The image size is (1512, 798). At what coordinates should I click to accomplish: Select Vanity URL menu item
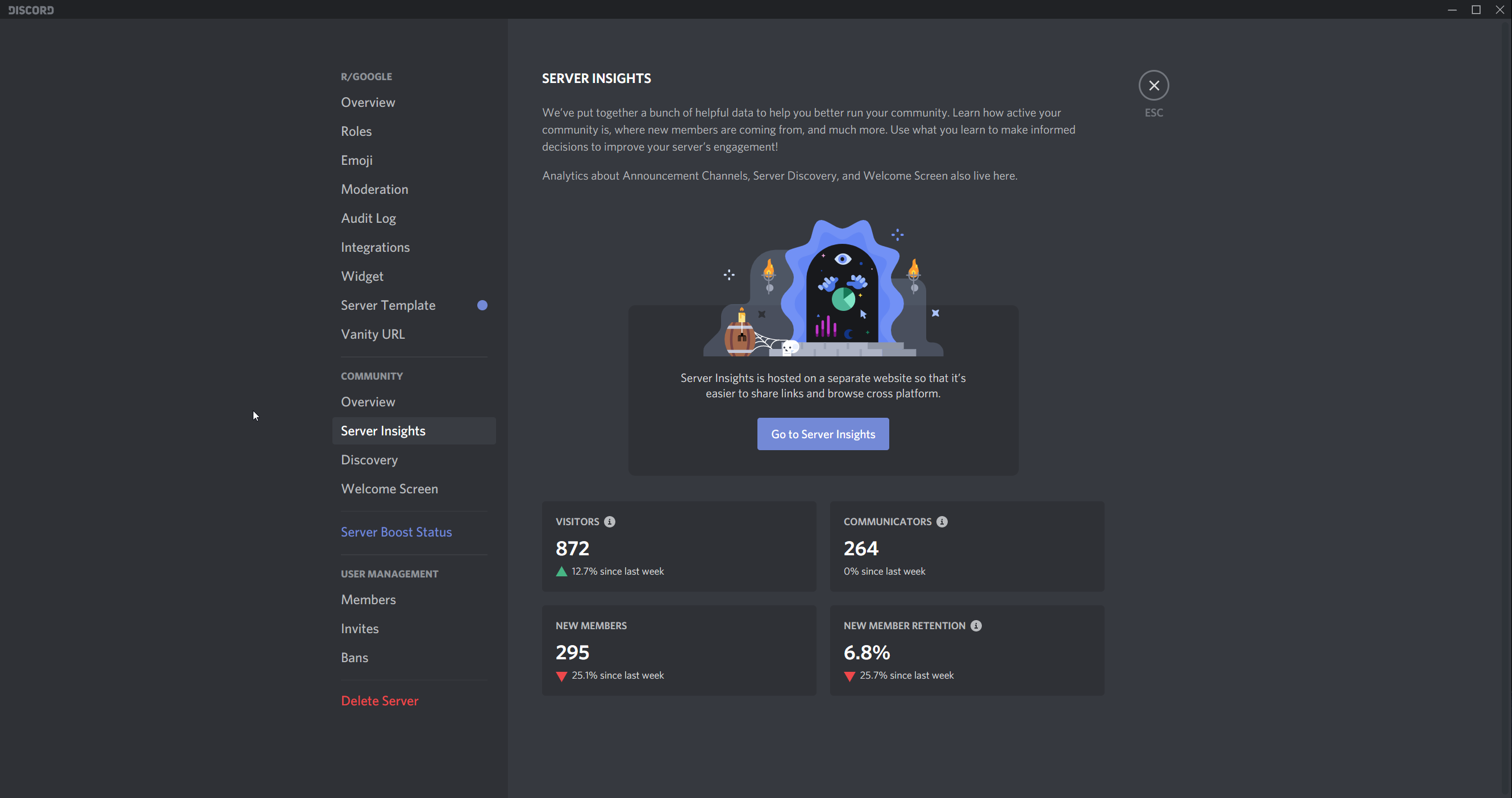tap(373, 334)
